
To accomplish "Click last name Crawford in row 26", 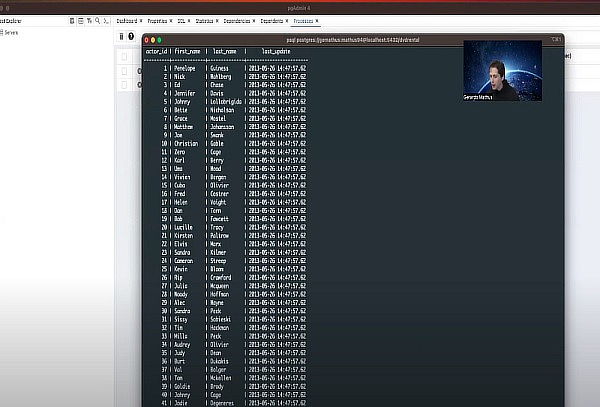I will (221, 278).
